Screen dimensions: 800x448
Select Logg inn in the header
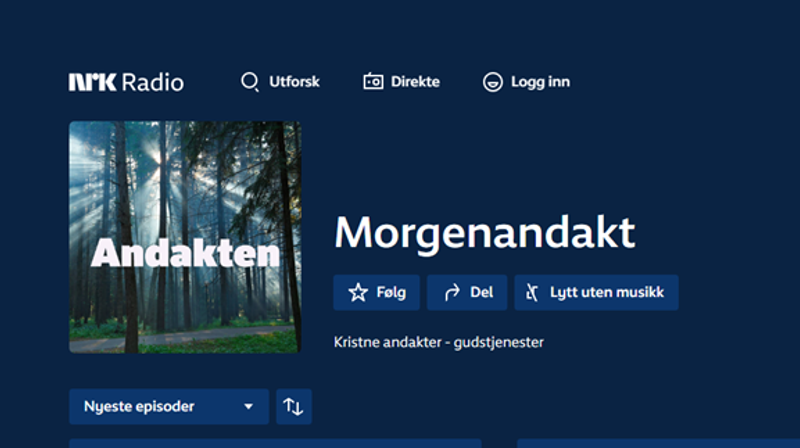click(539, 82)
